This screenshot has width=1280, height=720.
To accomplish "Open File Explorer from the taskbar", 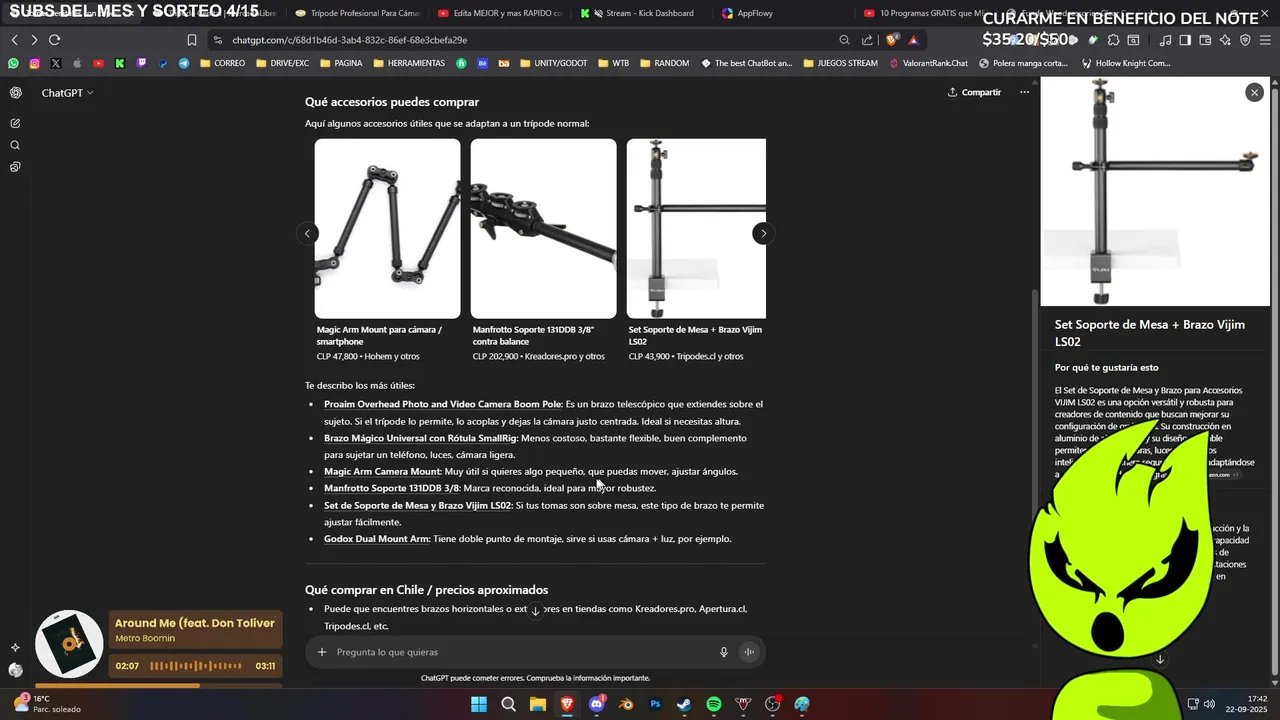I will [x=537, y=704].
